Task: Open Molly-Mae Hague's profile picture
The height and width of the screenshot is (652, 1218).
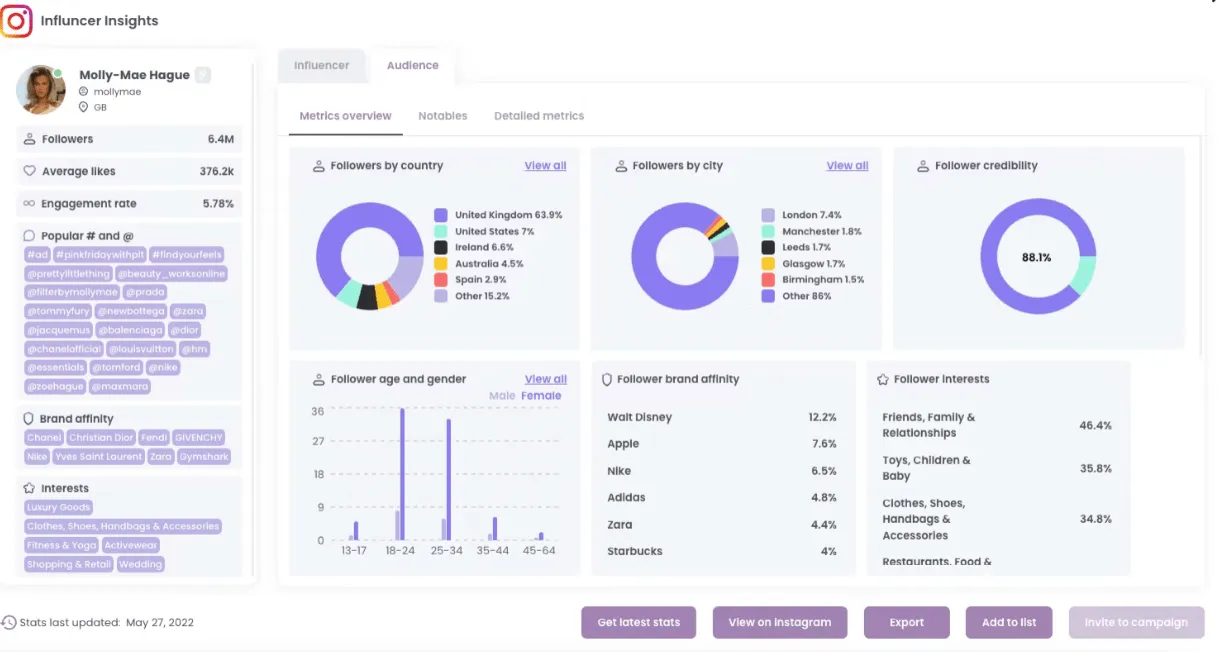Action: tap(41, 90)
